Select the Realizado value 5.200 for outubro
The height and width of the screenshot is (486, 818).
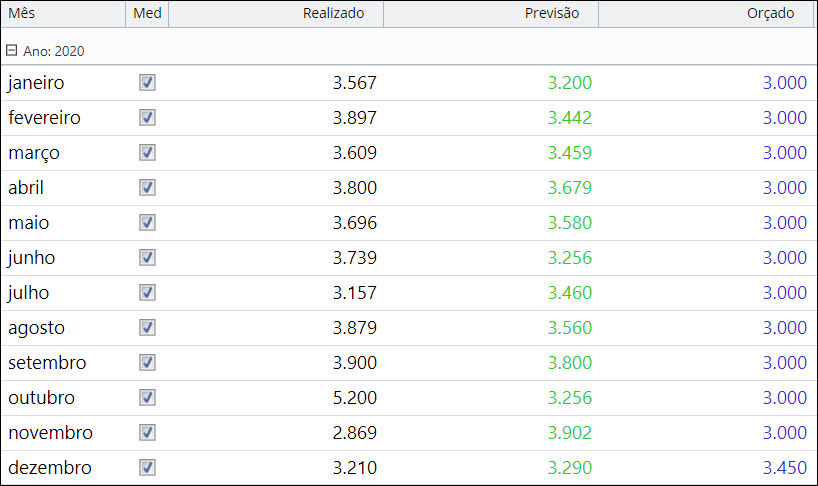coord(355,397)
